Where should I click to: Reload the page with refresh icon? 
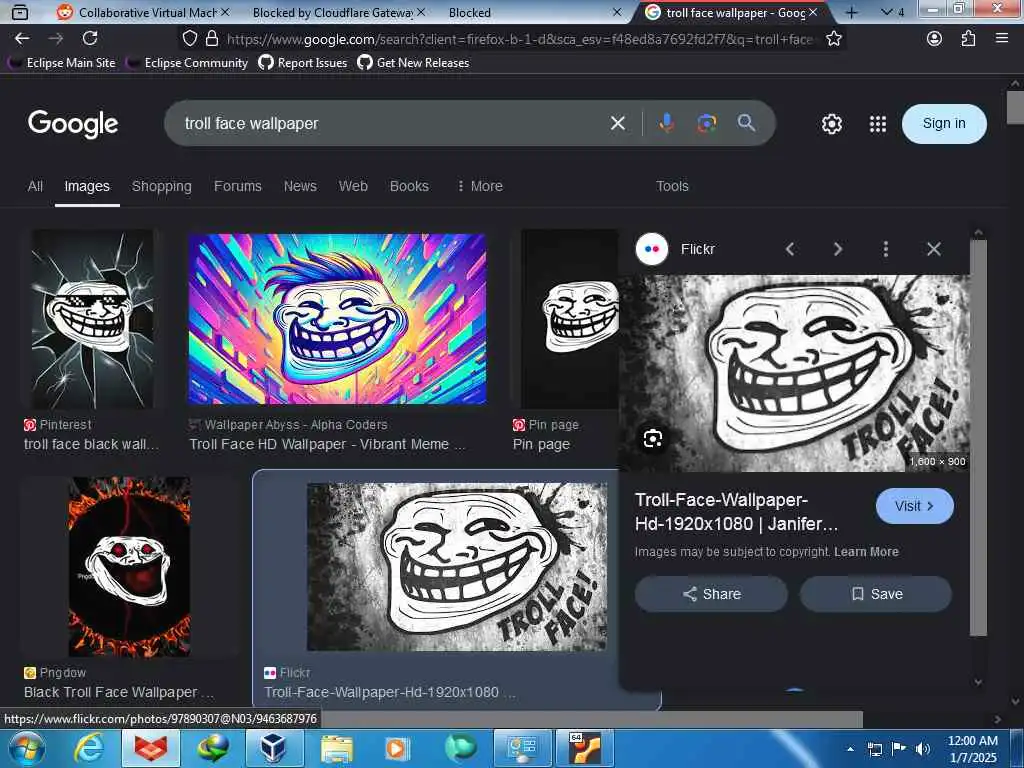point(90,39)
